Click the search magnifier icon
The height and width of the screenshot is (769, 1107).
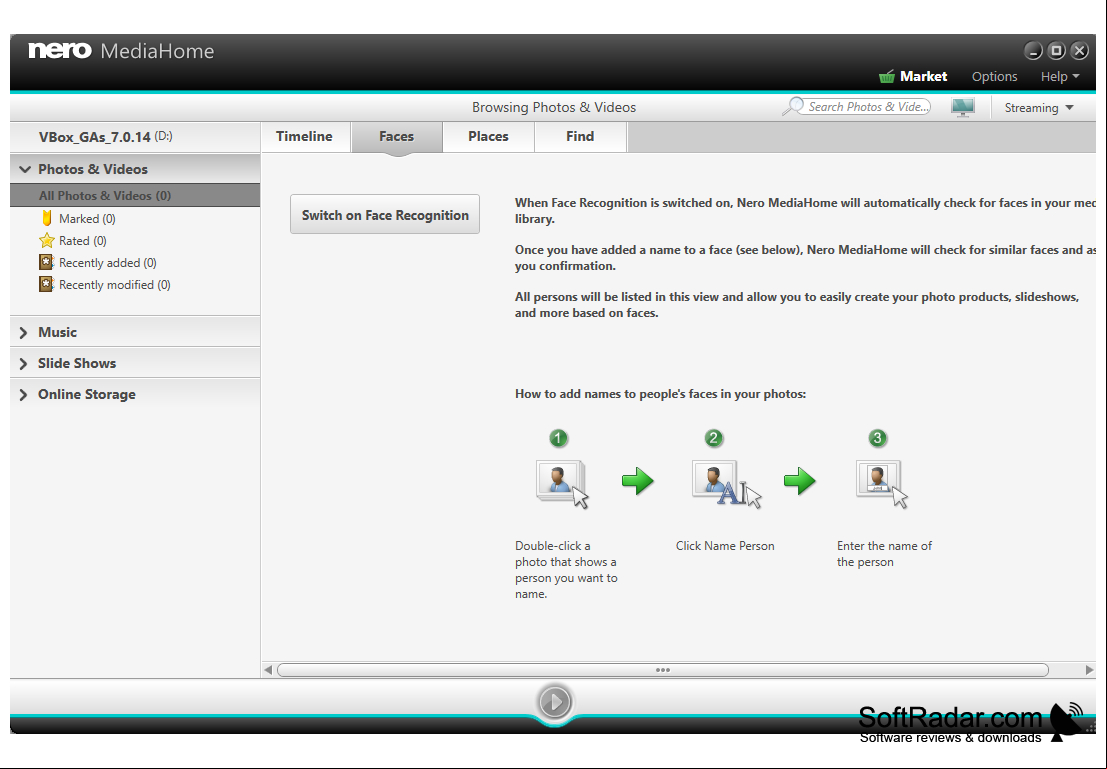coord(794,106)
